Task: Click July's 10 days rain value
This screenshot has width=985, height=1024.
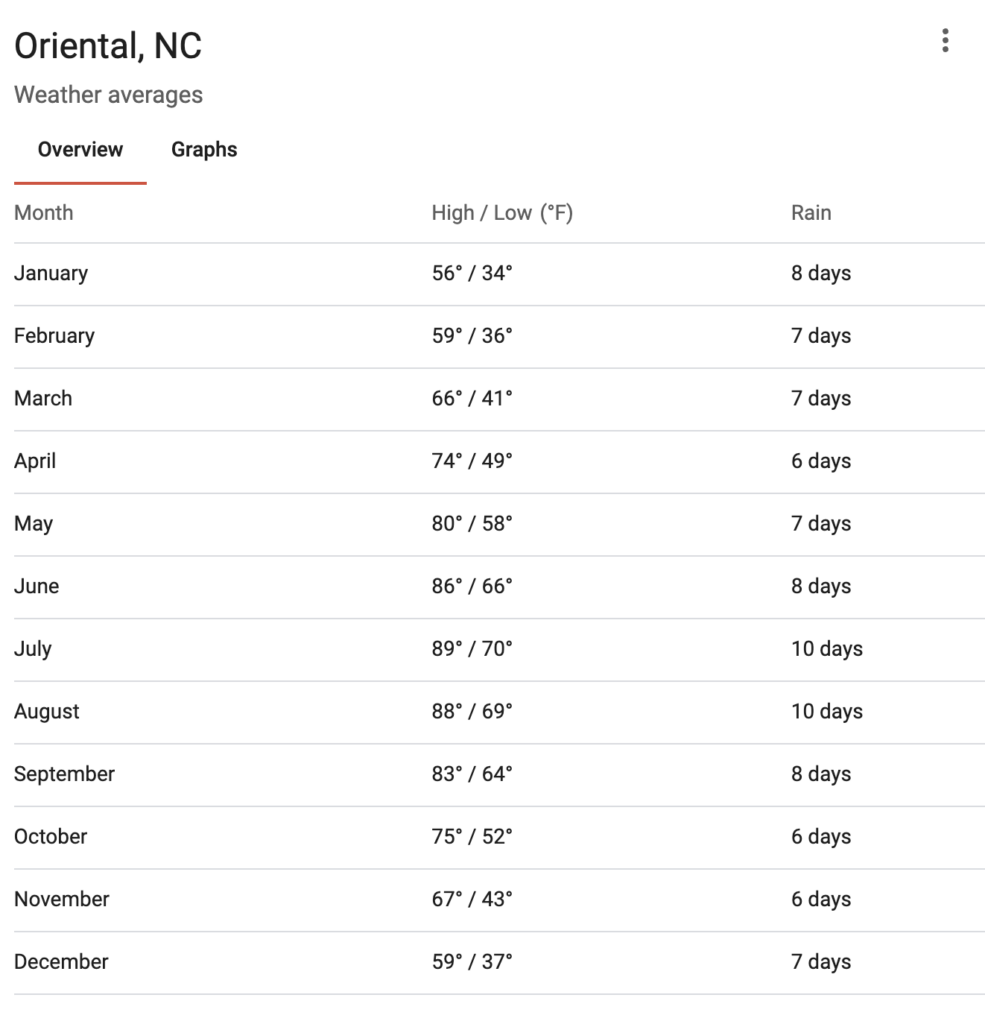Action: coord(827,649)
